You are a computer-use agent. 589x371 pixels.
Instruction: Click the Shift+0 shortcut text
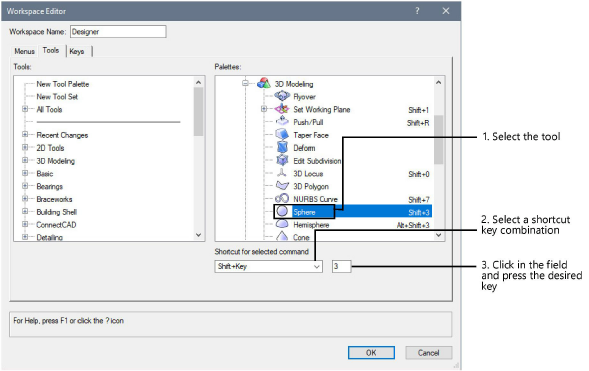point(419,174)
